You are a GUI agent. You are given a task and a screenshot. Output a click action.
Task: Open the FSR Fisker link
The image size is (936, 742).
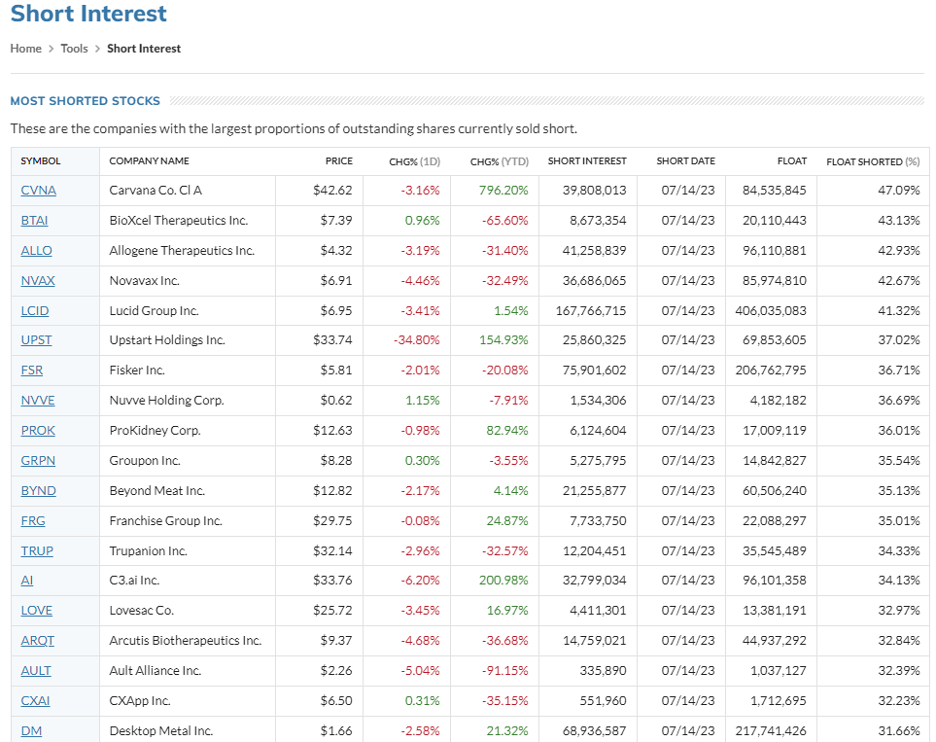pyautogui.click(x=31, y=370)
